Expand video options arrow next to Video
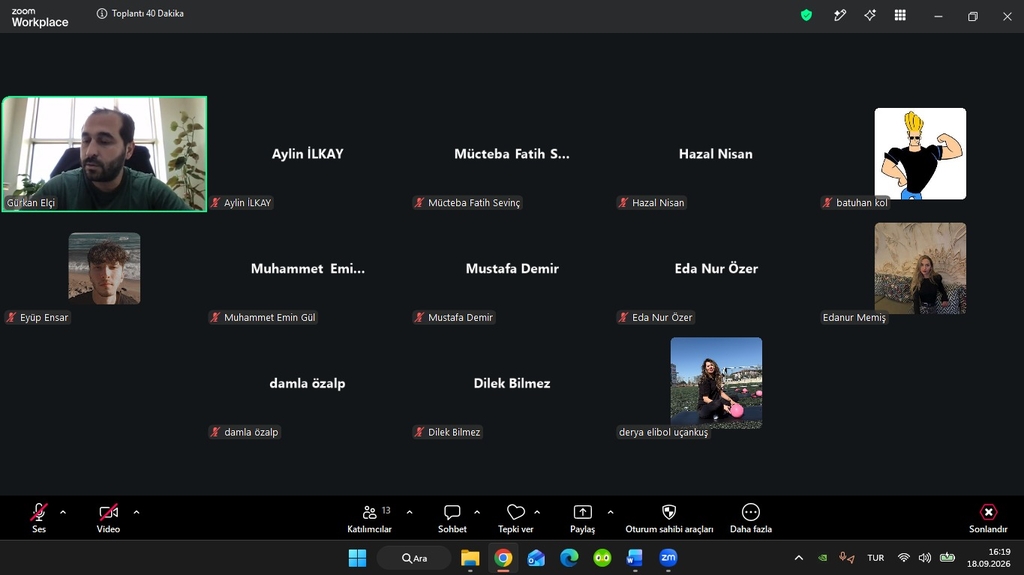The height and width of the screenshot is (575, 1024). [136, 512]
